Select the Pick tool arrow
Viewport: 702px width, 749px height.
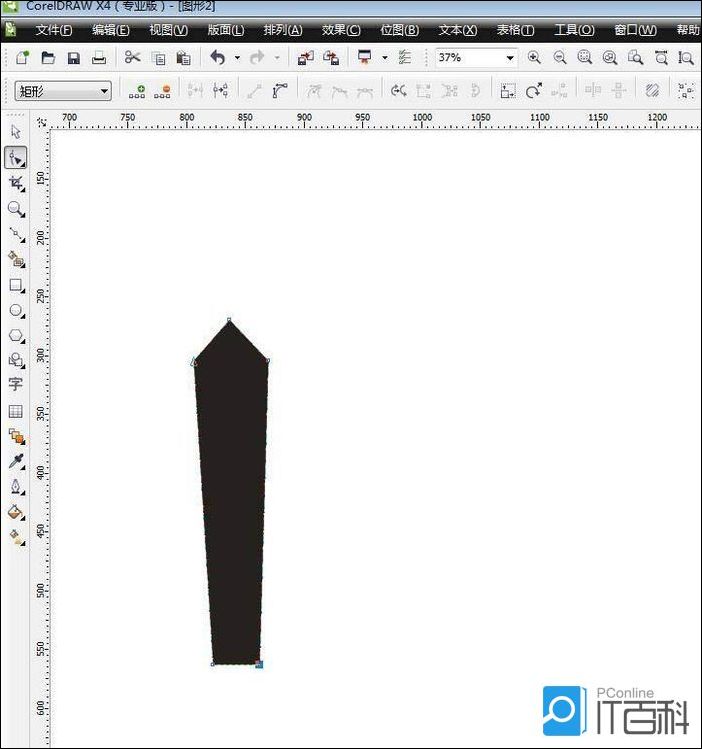click(x=16, y=131)
